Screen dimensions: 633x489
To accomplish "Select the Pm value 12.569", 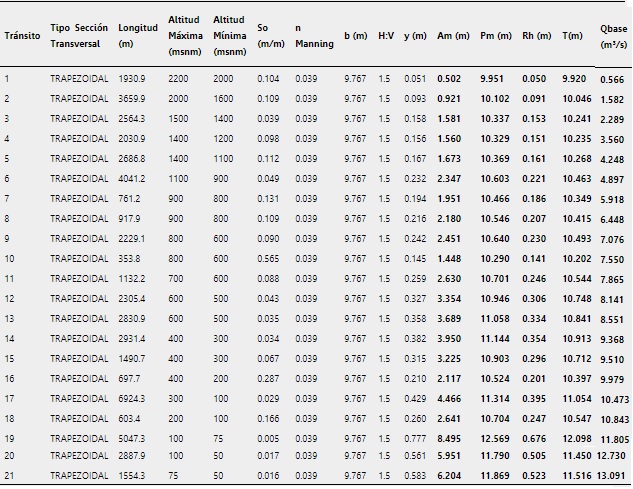I will 497,438.
